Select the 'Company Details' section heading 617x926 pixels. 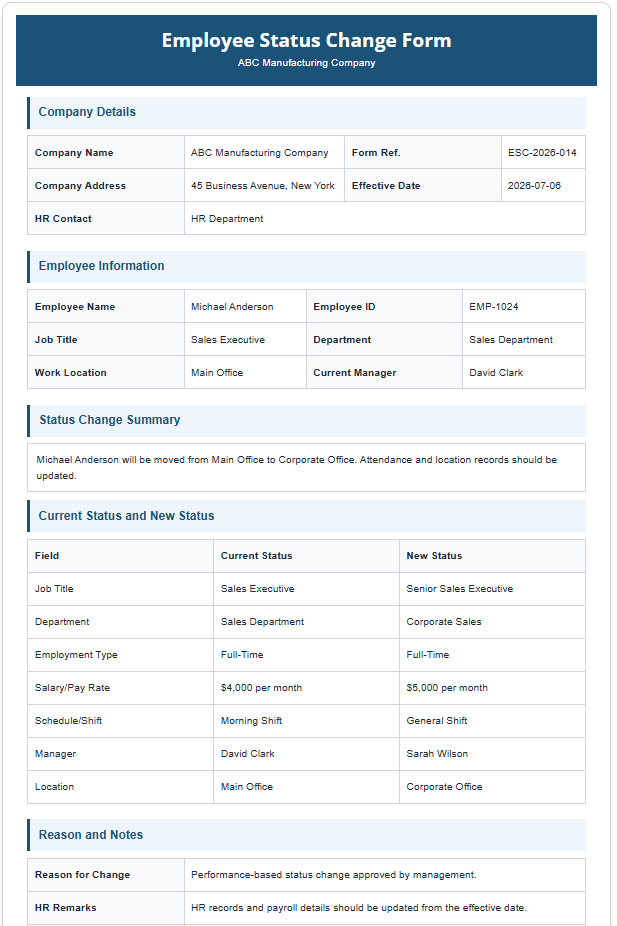coord(87,112)
